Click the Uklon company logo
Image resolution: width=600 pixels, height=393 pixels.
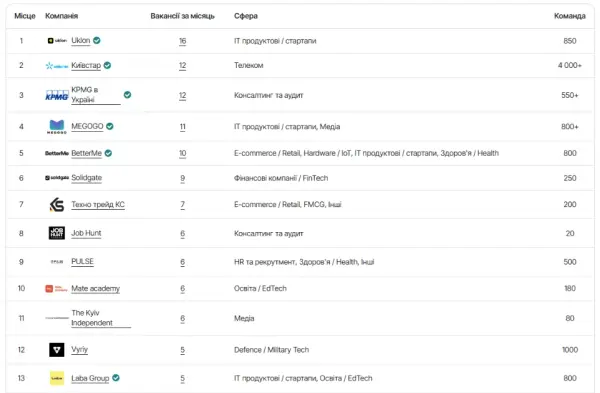tap(57, 41)
